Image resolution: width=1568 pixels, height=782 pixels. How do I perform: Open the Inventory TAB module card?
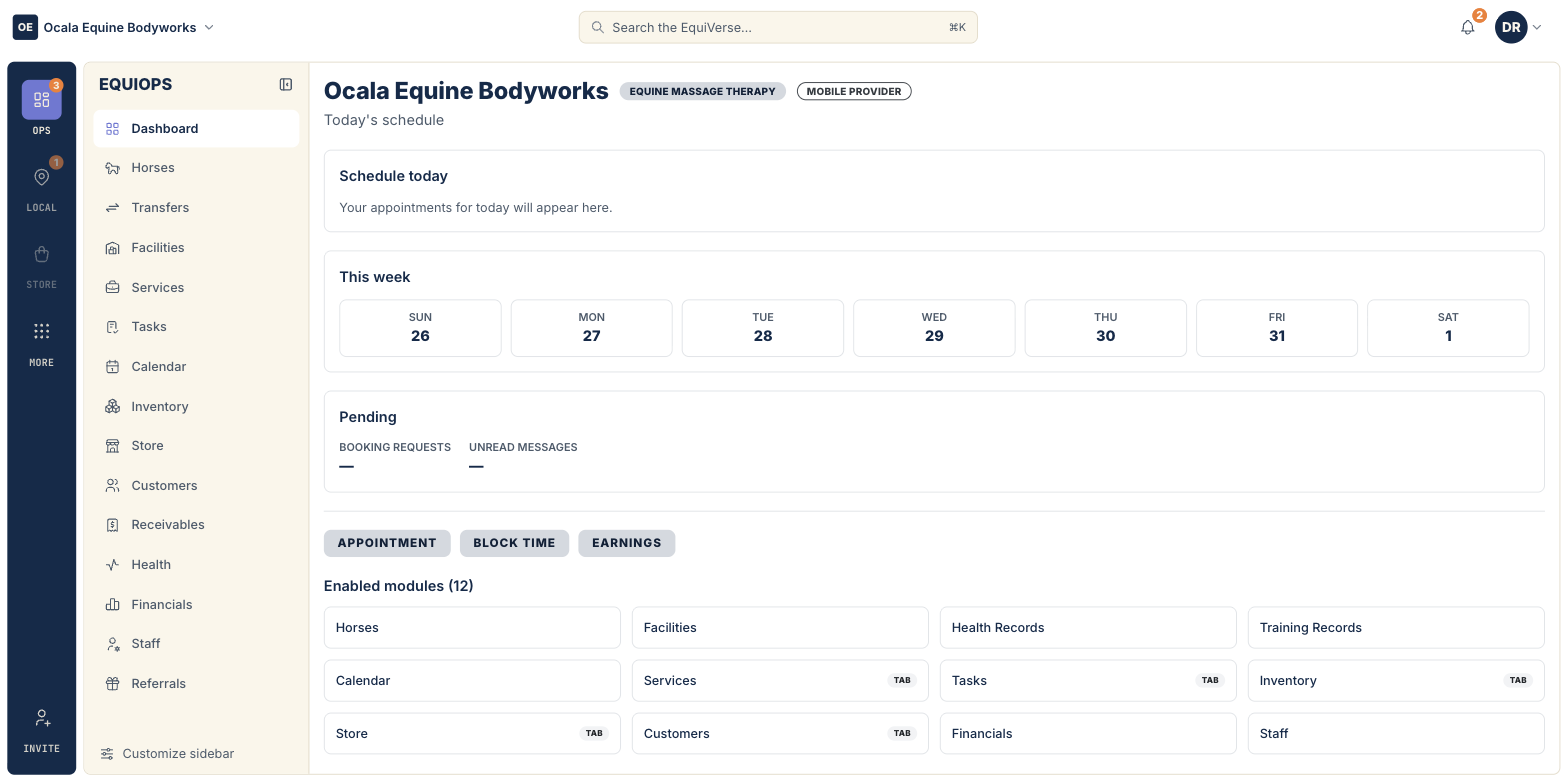coord(1396,681)
